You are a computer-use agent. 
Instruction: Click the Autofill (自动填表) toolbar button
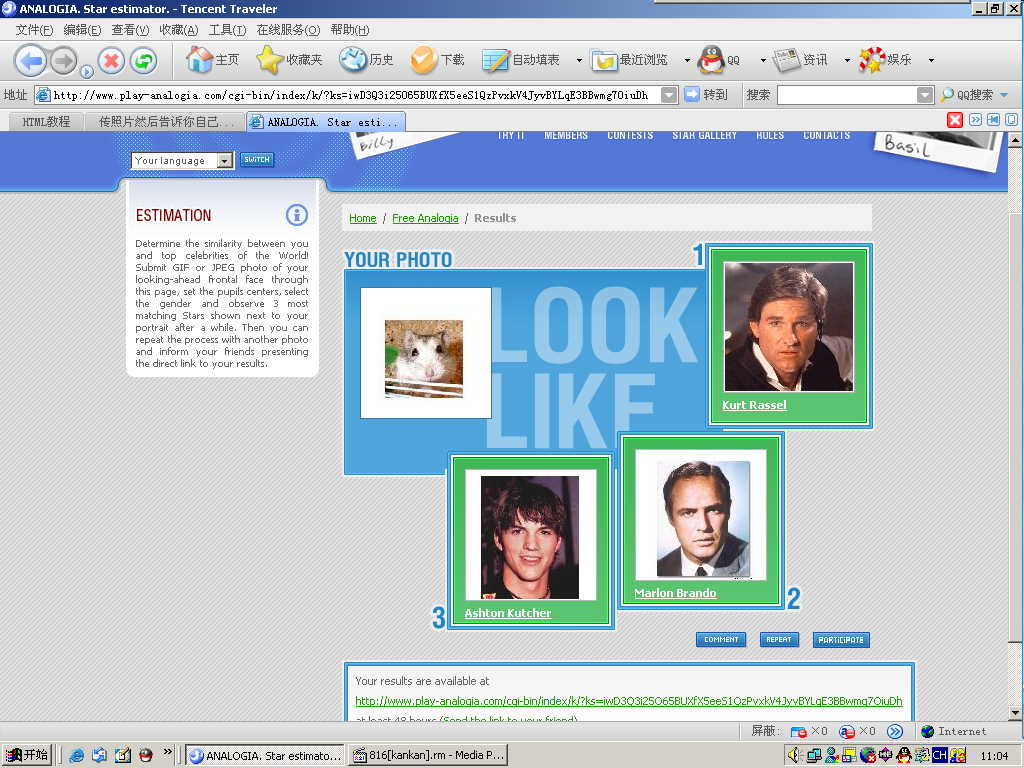coord(520,60)
